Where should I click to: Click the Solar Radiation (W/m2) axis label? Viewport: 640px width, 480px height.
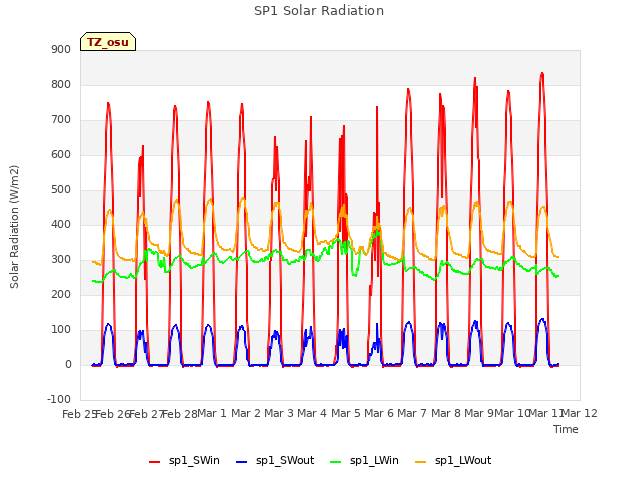coord(14,227)
